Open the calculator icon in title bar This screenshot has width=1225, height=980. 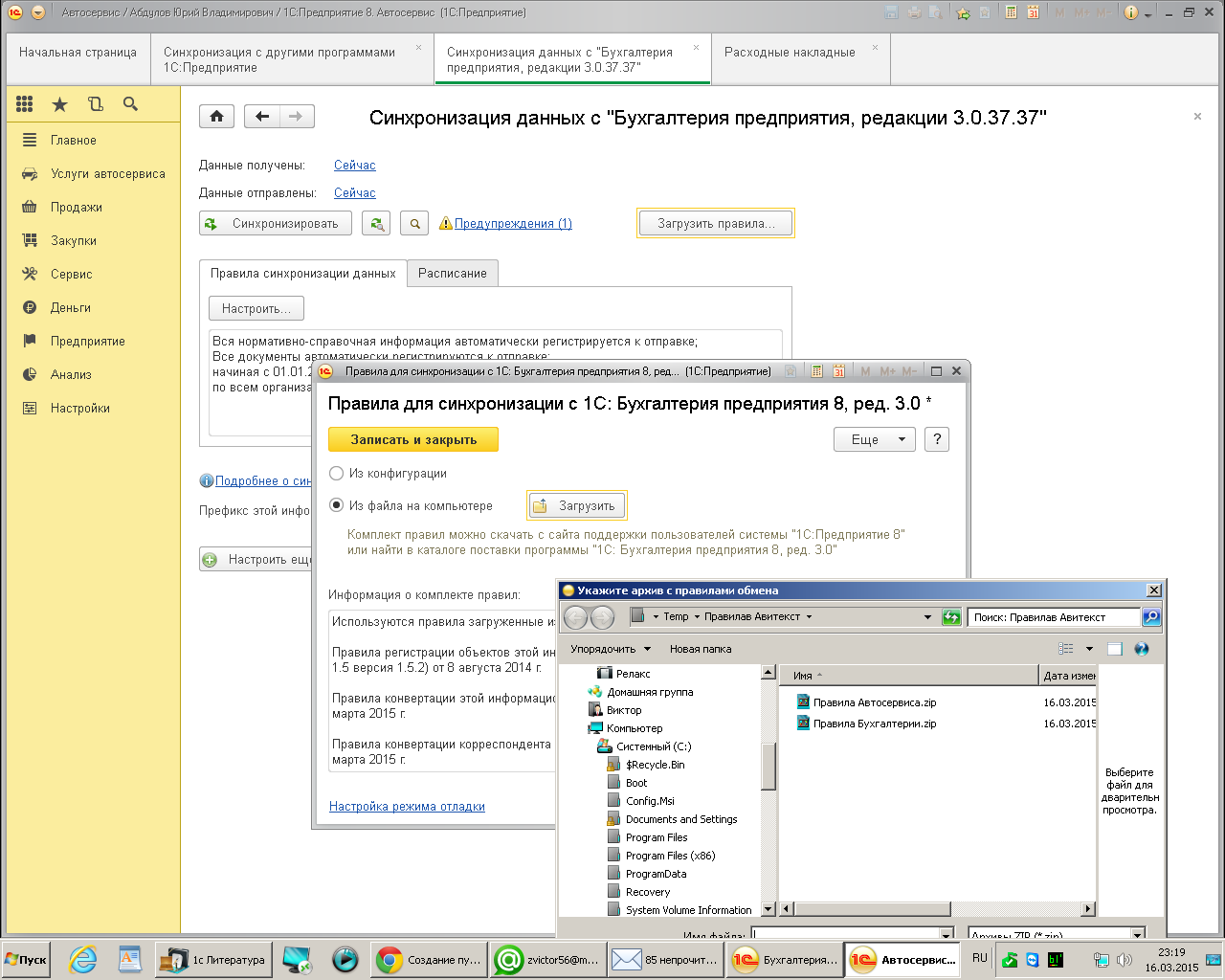(1012, 12)
